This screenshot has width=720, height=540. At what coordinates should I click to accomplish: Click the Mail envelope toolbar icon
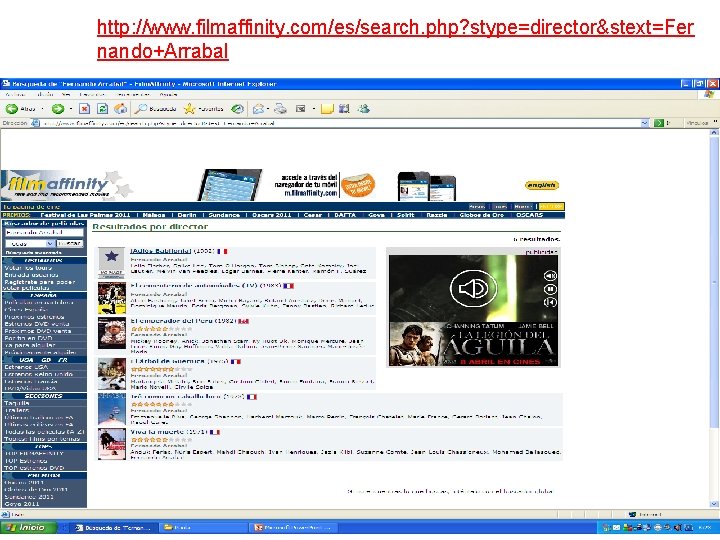coord(259,109)
